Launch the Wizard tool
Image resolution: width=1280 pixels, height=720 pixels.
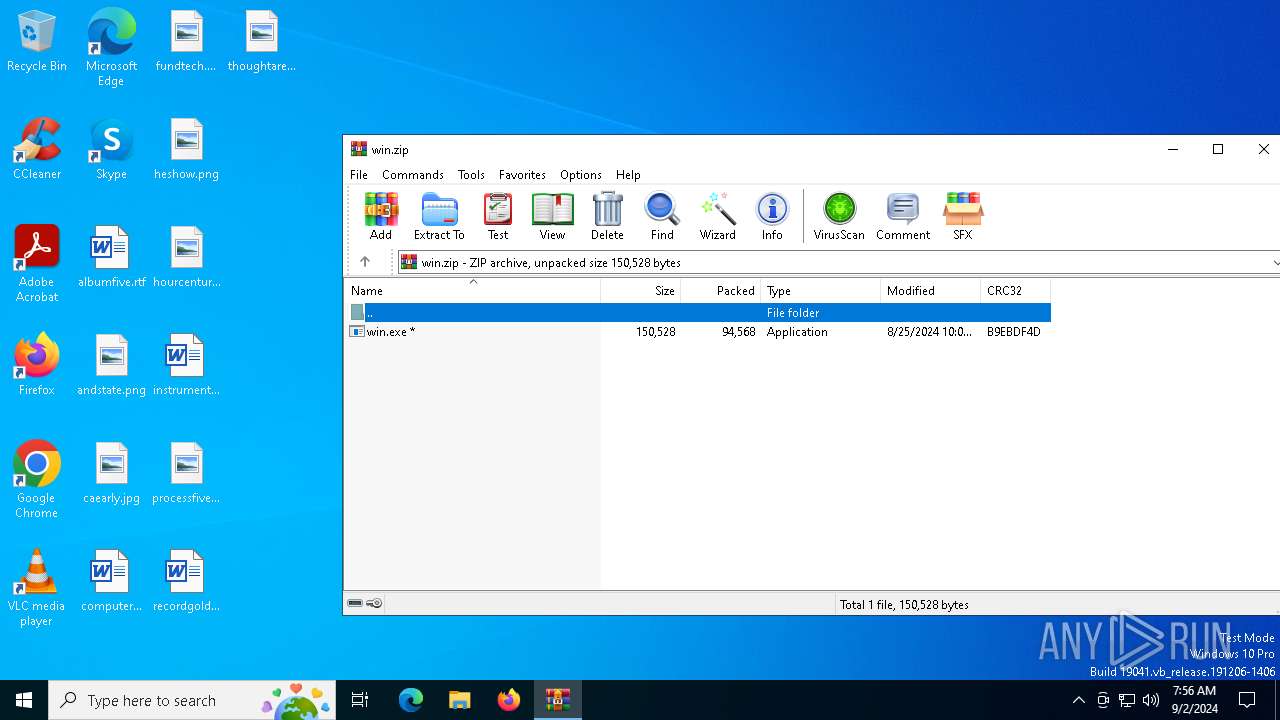click(717, 216)
